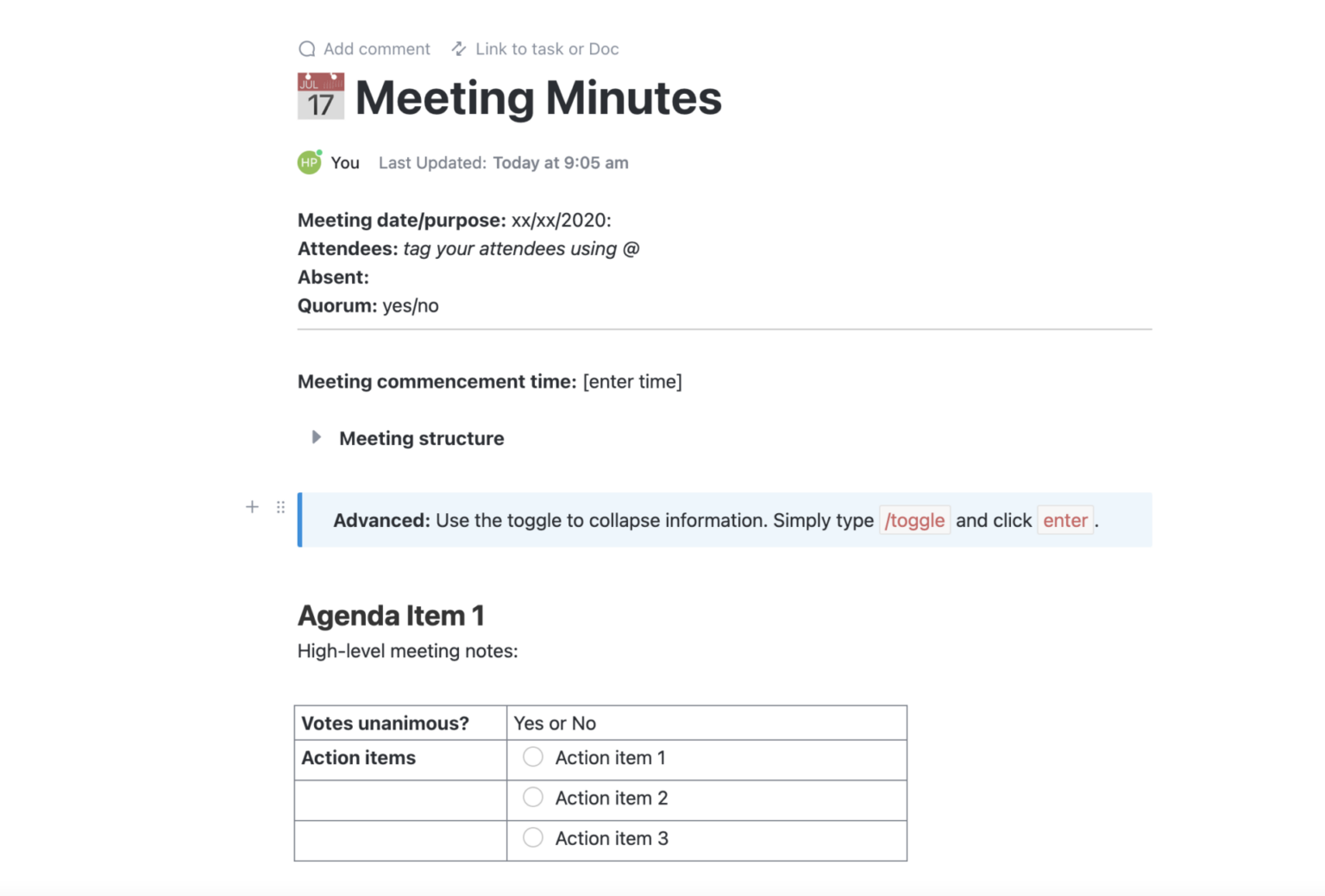Viewport: 1325px width, 896px height.
Task: Click the Meeting structure disclosure triangle
Action: click(x=317, y=437)
